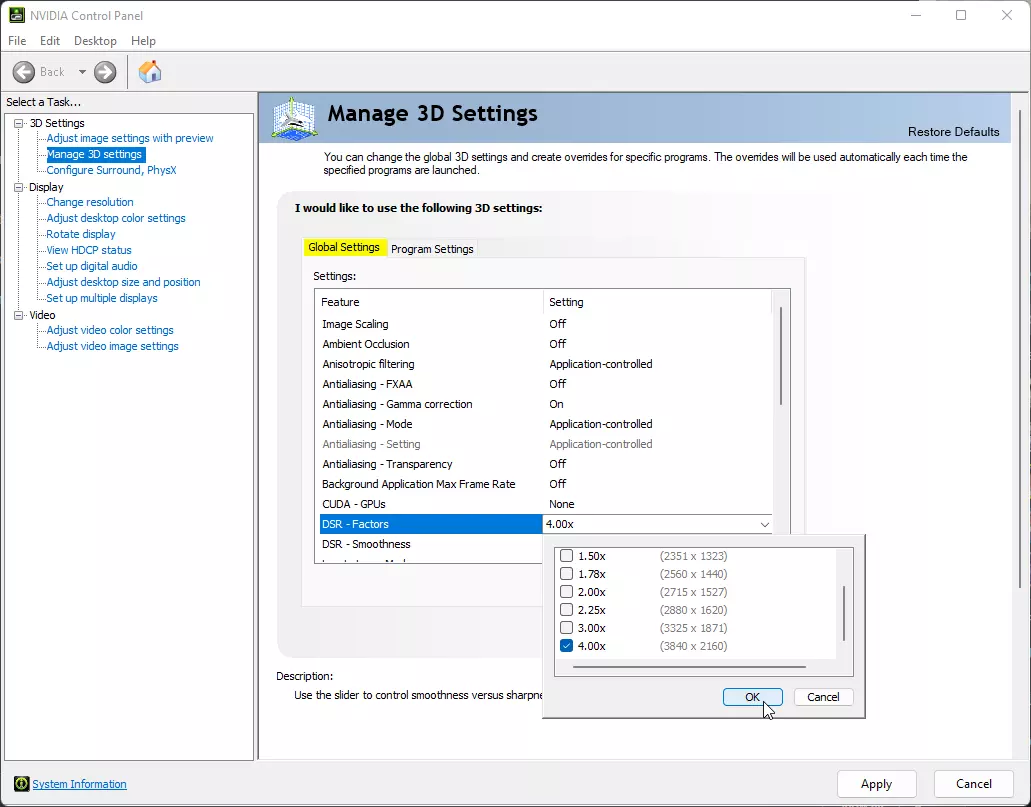Check the 2.25x DSR factor checkbox
This screenshot has height=807, width=1031.
566,610
